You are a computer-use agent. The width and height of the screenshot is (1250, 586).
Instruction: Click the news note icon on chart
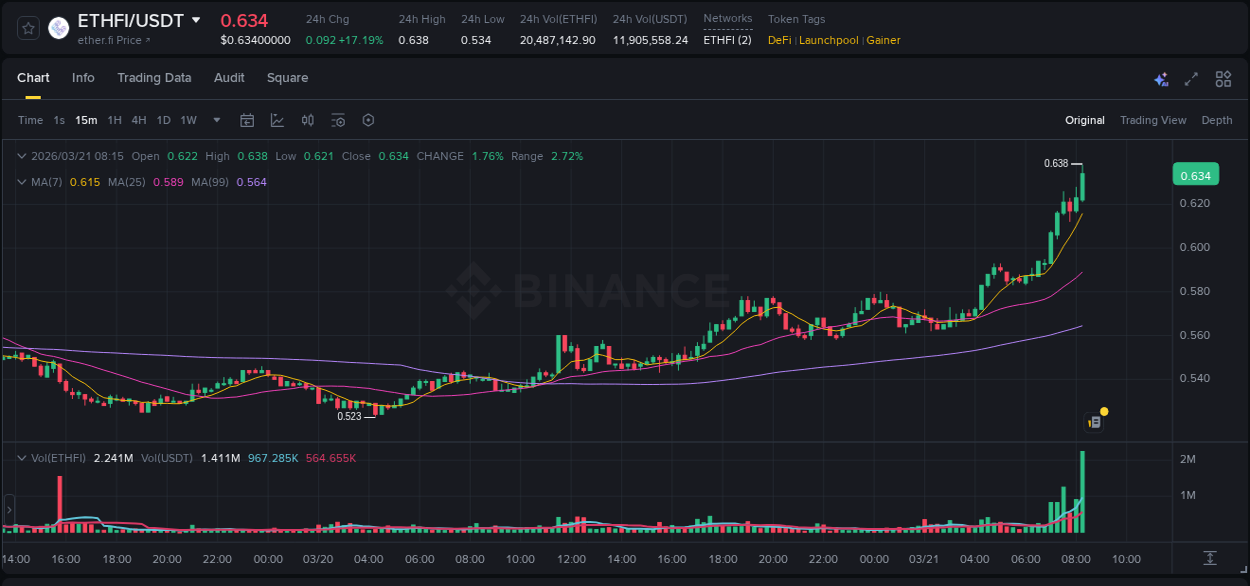click(x=1095, y=422)
